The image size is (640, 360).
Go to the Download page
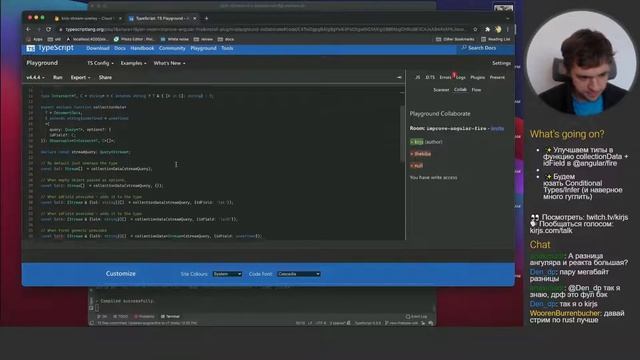tap(98, 48)
